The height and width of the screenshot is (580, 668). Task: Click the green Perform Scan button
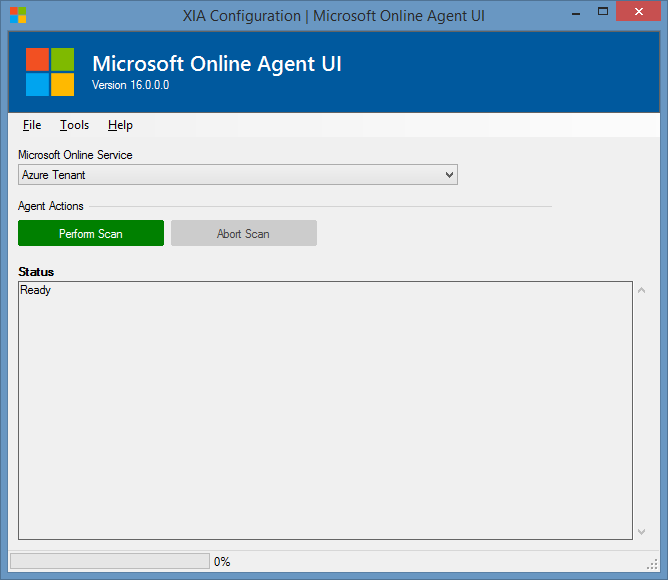[x=91, y=233]
